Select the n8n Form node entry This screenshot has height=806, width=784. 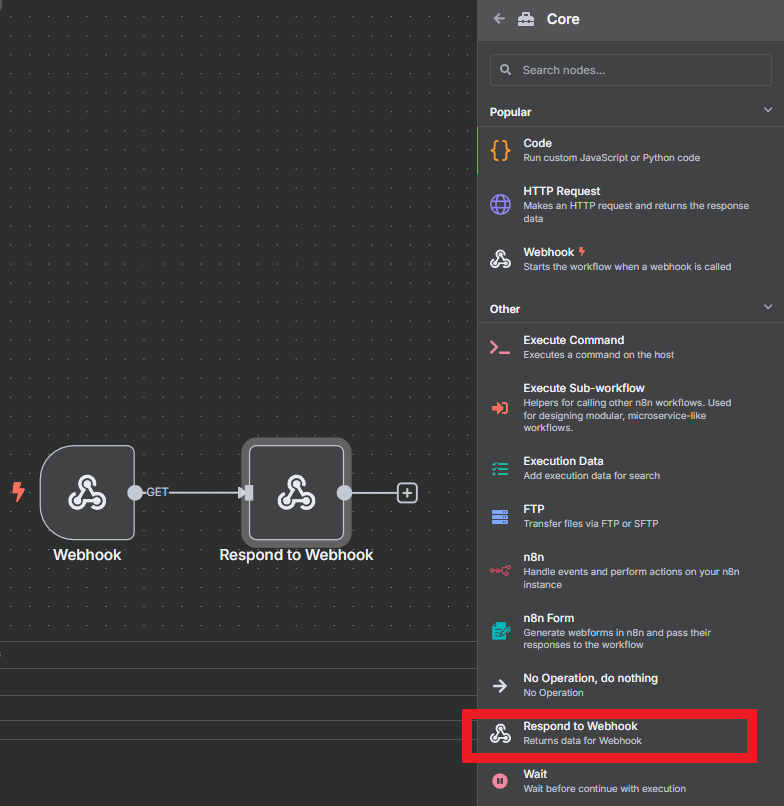(630, 631)
